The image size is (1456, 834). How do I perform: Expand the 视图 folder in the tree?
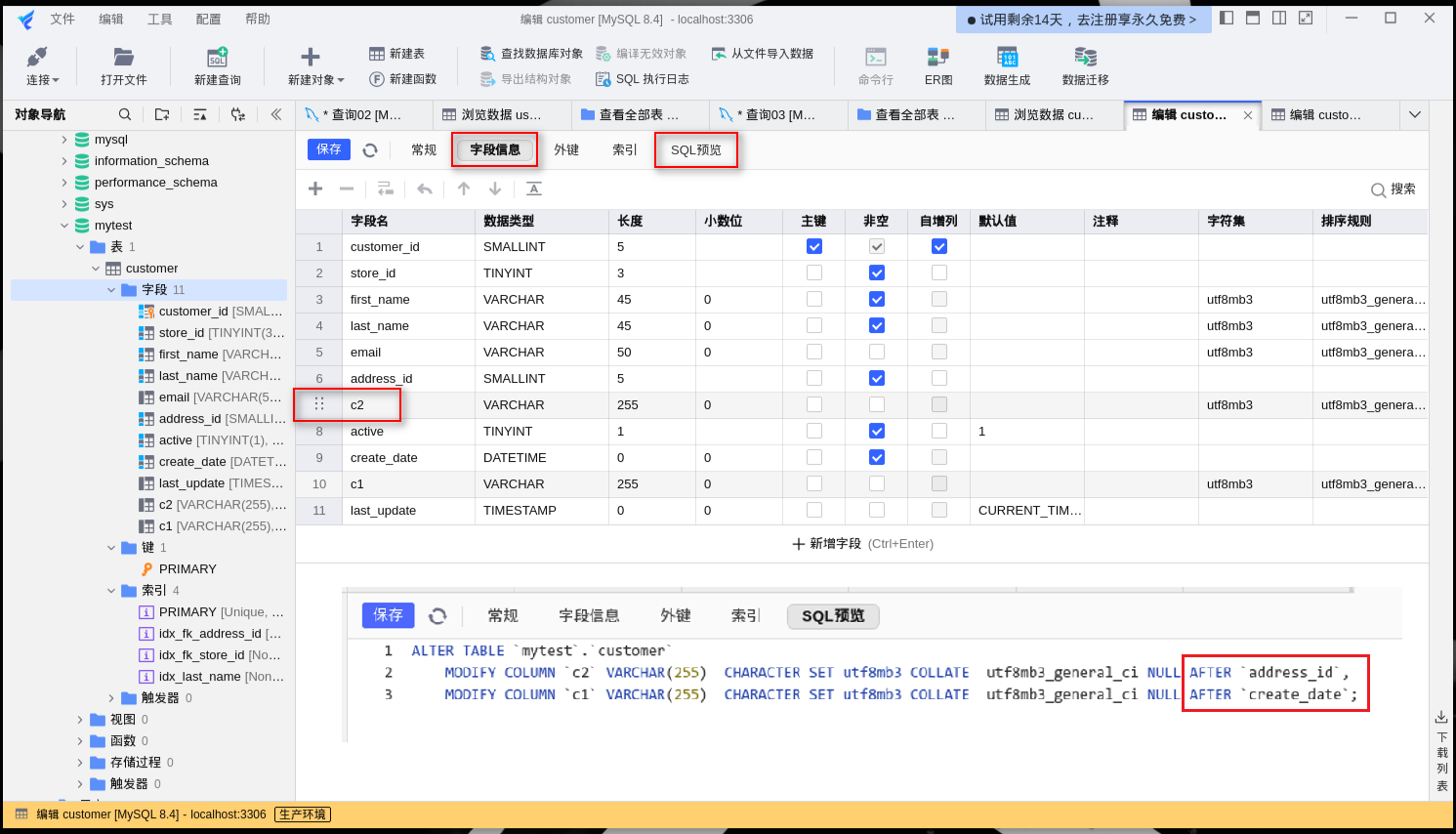click(79, 719)
